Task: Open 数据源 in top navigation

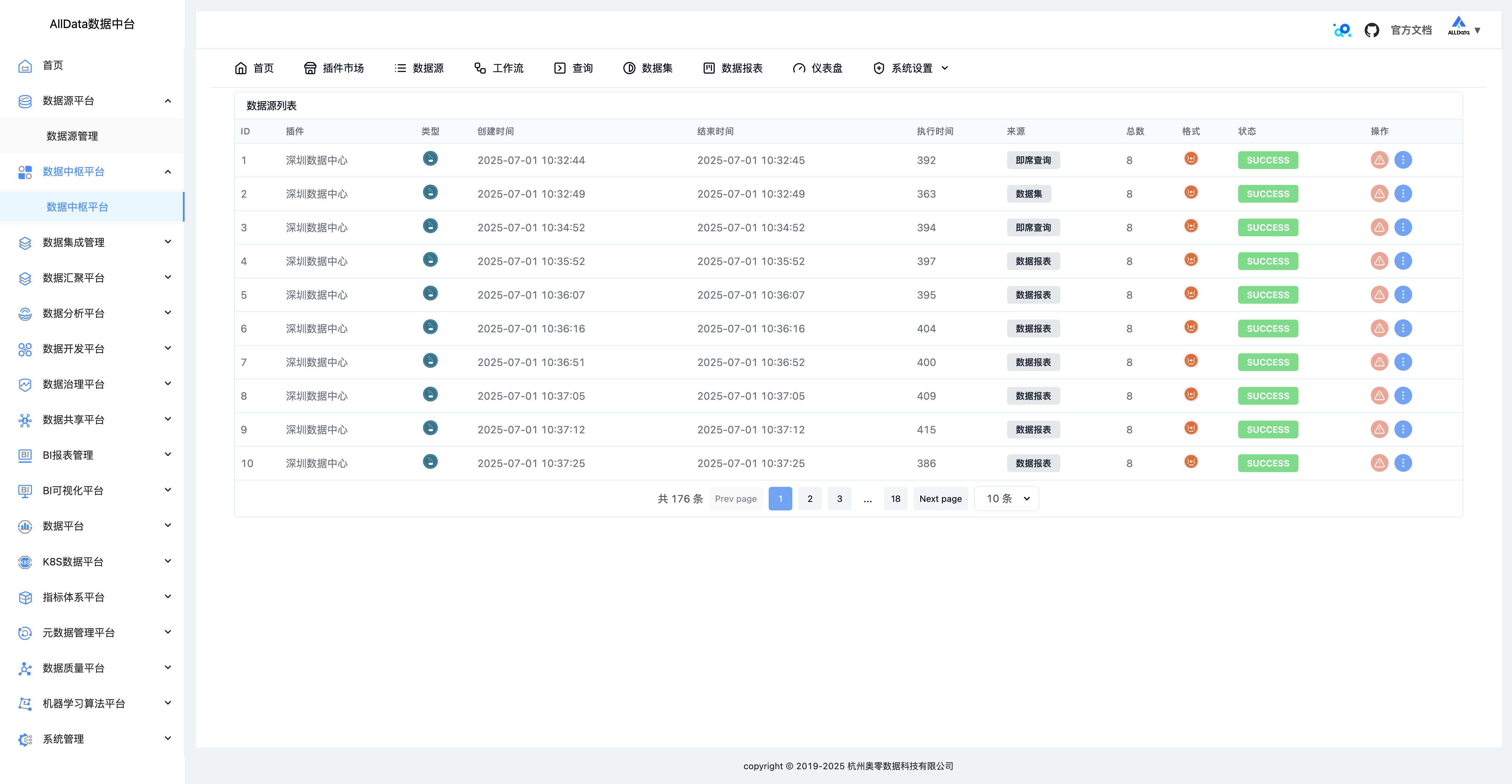Action: pos(419,68)
